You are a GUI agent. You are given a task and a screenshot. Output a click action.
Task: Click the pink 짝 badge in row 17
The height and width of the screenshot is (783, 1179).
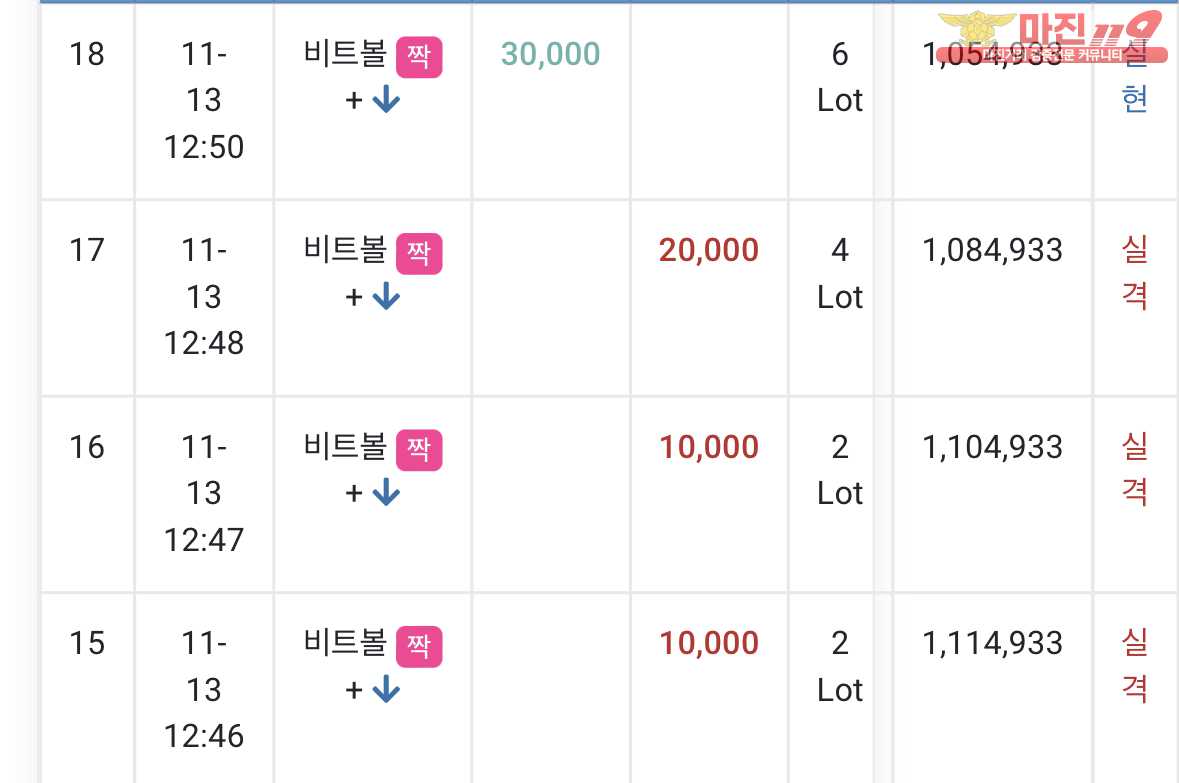click(x=419, y=253)
